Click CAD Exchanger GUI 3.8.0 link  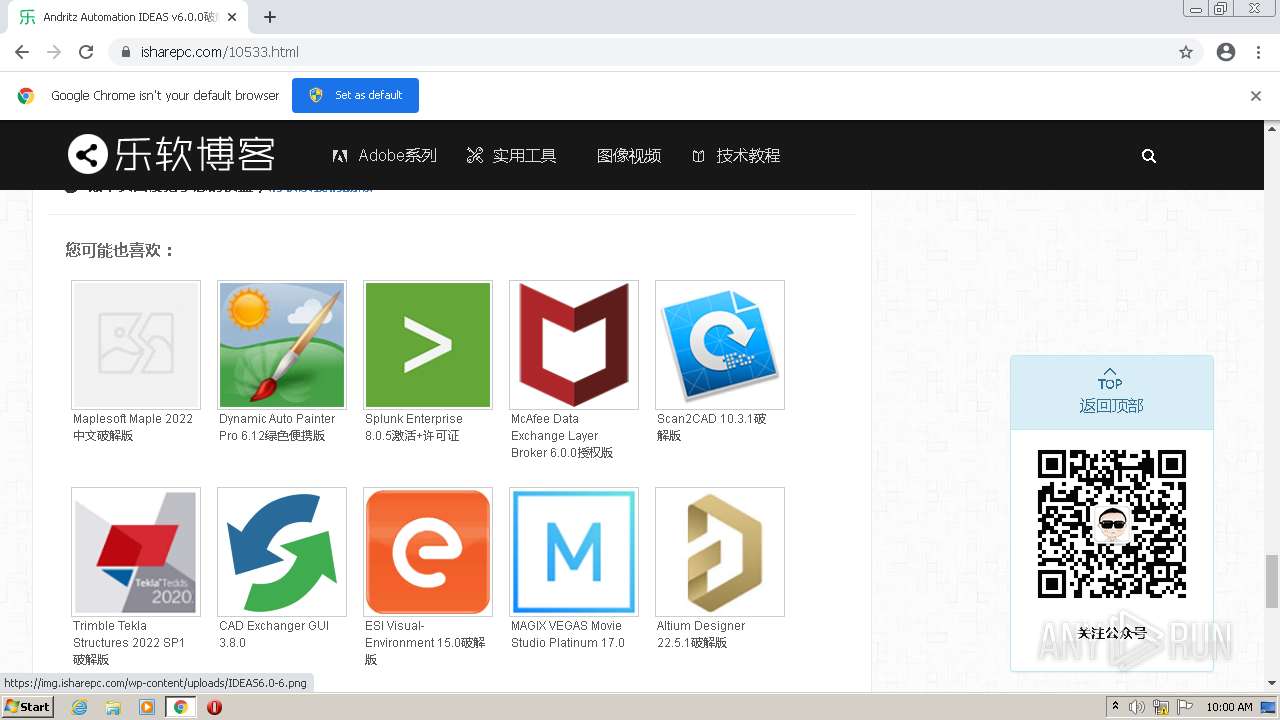coord(274,634)
